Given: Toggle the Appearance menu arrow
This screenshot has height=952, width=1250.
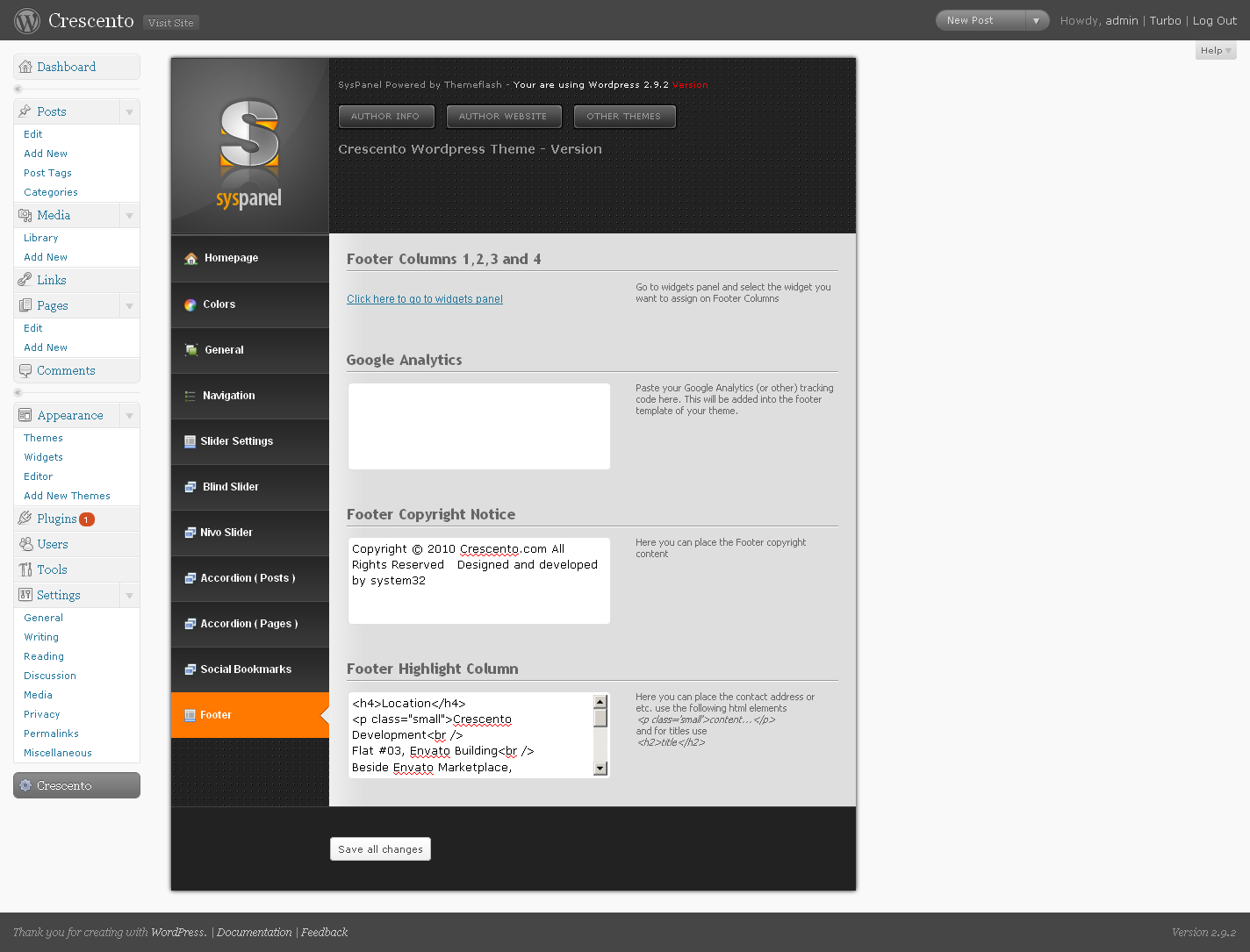Looking at the screenshot, I should click(x=129, y=415).
